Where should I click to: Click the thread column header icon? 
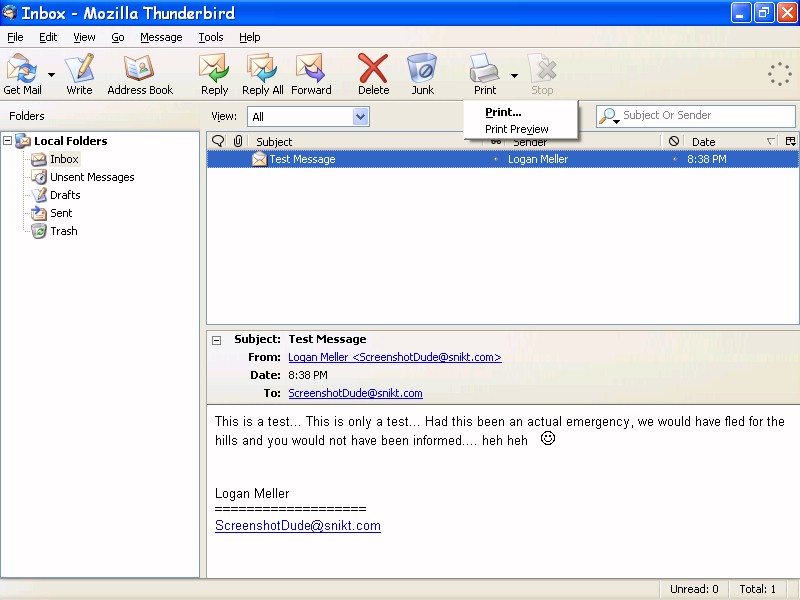218,141
